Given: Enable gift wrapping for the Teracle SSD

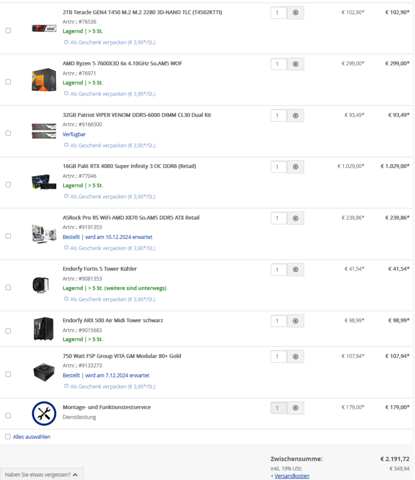Looking at the screenshot, I should pyautogui.click(x=66, y=42).
